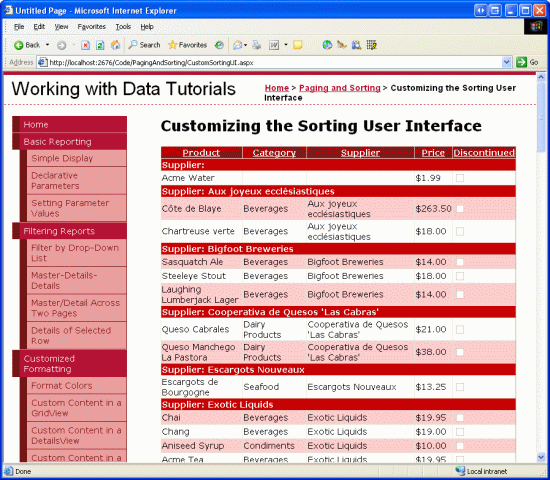550x480 pixels.
Task: Expand the Address bar dropdown arrow
Action: tap(506, 62)
